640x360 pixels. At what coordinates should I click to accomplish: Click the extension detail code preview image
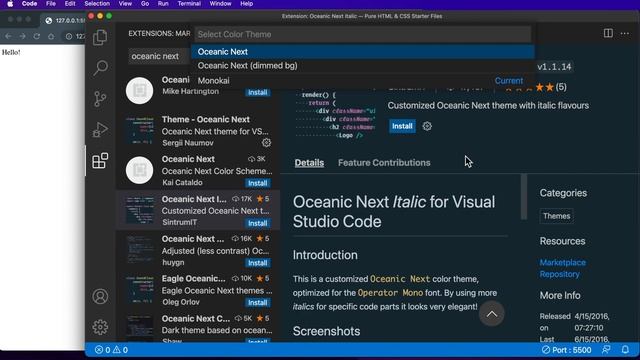[x=335, y=114]
